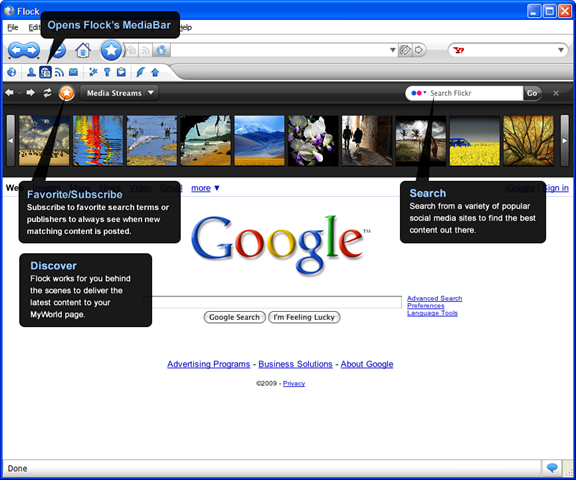Open the blog editor quill icon
This screenshot has height=480, width=576.
140,72
